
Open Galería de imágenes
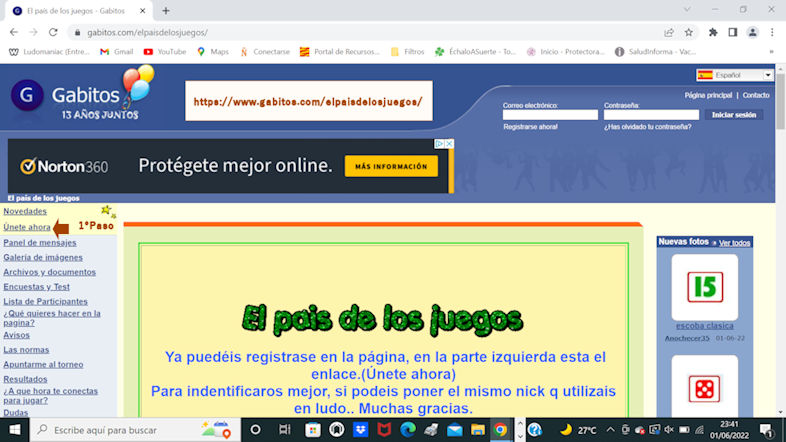(x=43, y=258)
